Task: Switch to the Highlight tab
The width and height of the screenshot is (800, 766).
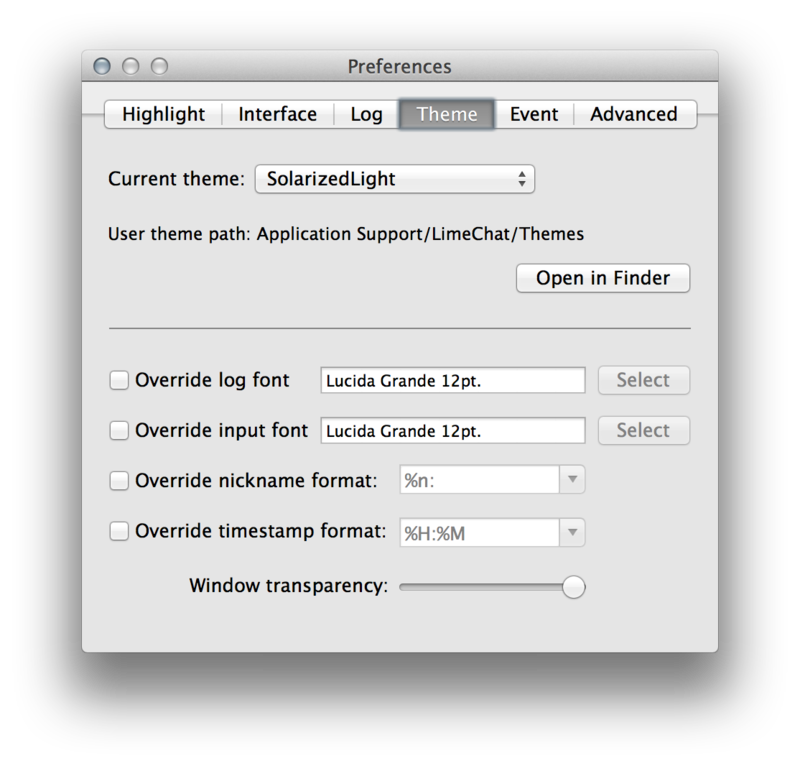Action: point(163,114)
